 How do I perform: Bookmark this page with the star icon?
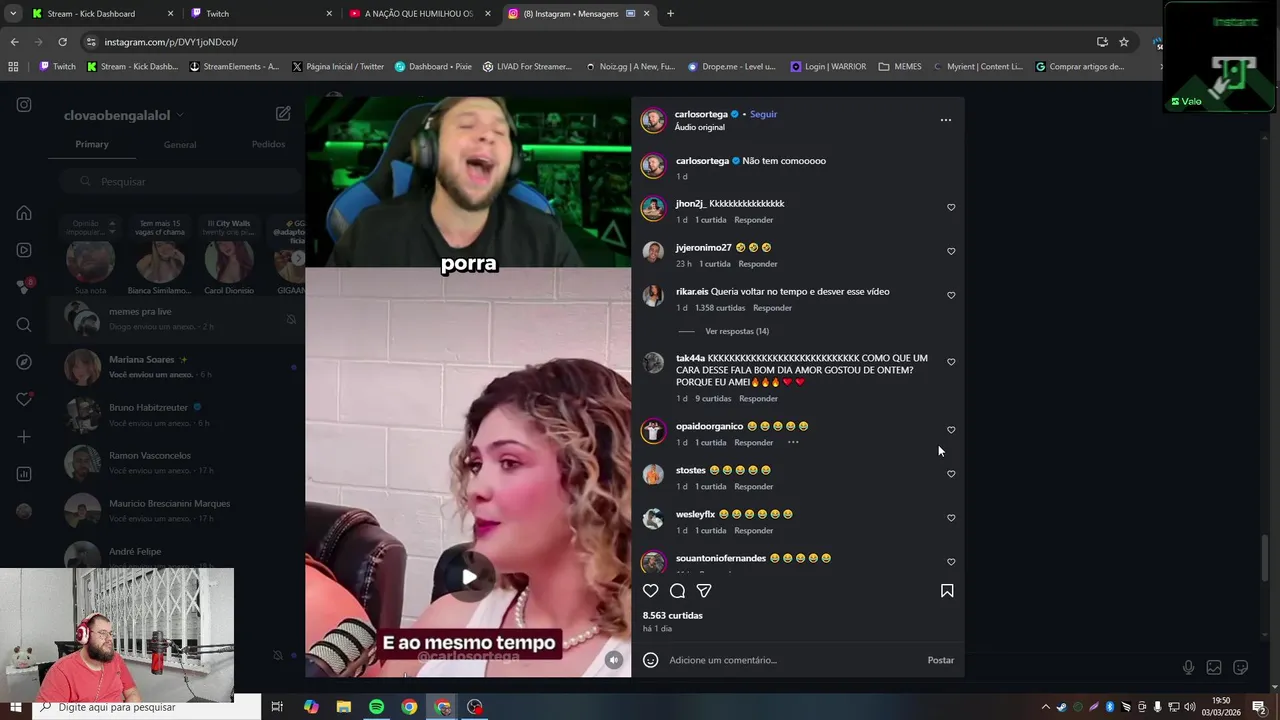[x=1124, y=42]
